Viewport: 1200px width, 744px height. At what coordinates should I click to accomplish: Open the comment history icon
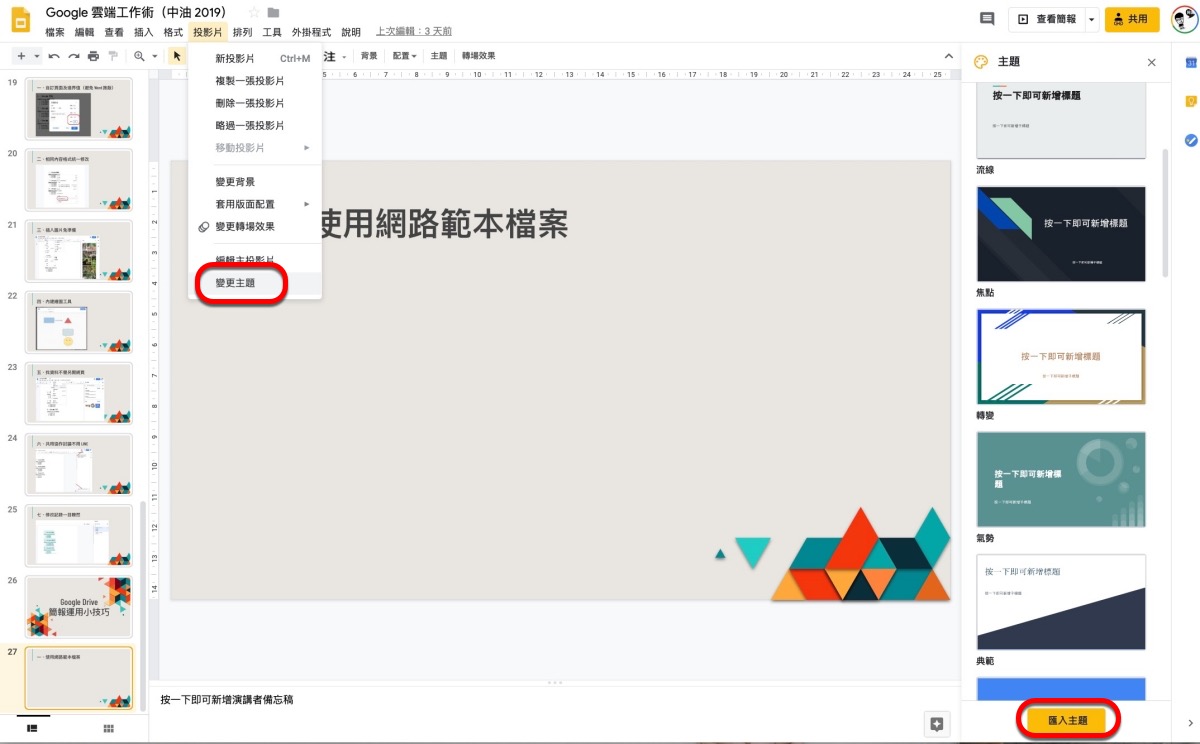tap(987, 19)
